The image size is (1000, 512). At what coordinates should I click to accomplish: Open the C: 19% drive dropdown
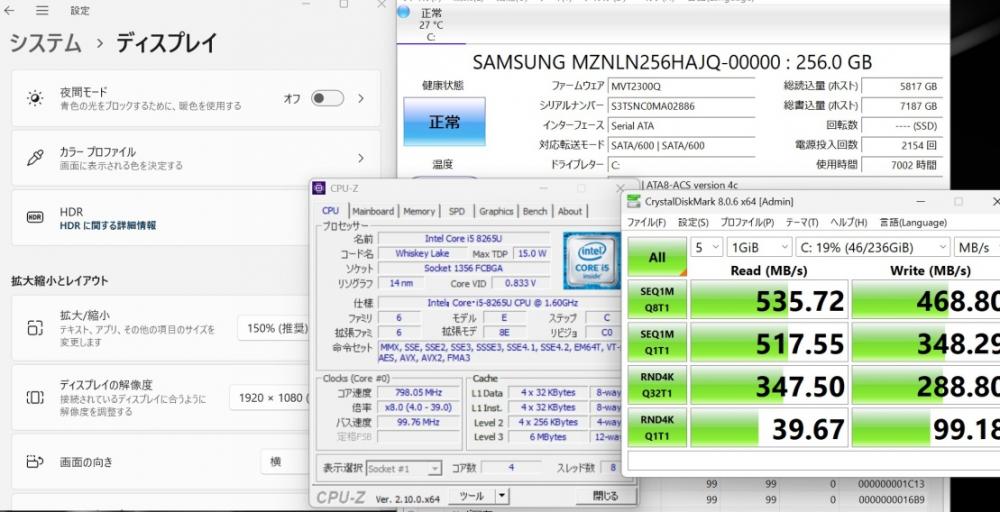pyautogui.click(x=872, y=247)
